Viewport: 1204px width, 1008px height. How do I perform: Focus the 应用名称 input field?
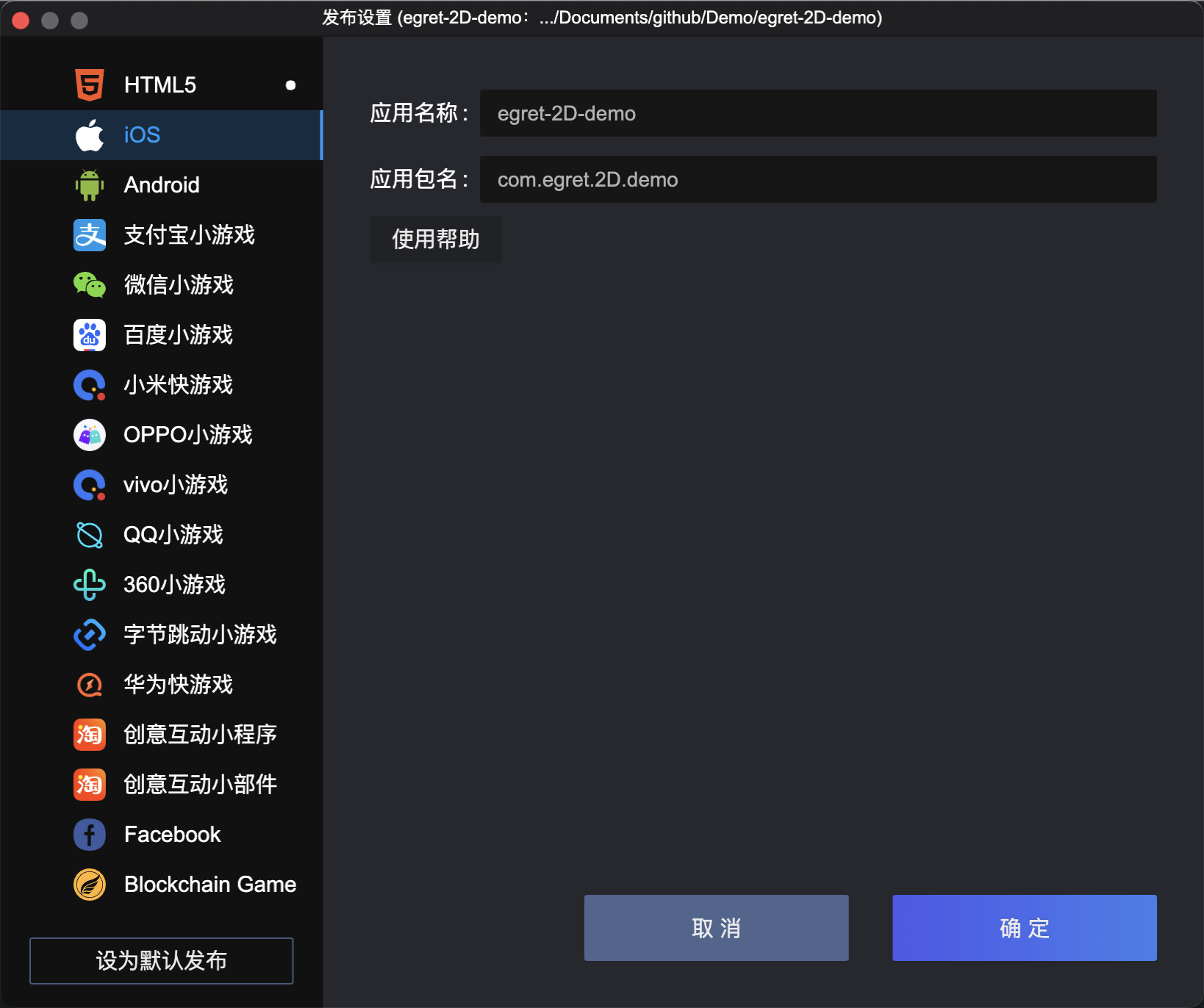(818, 113)
